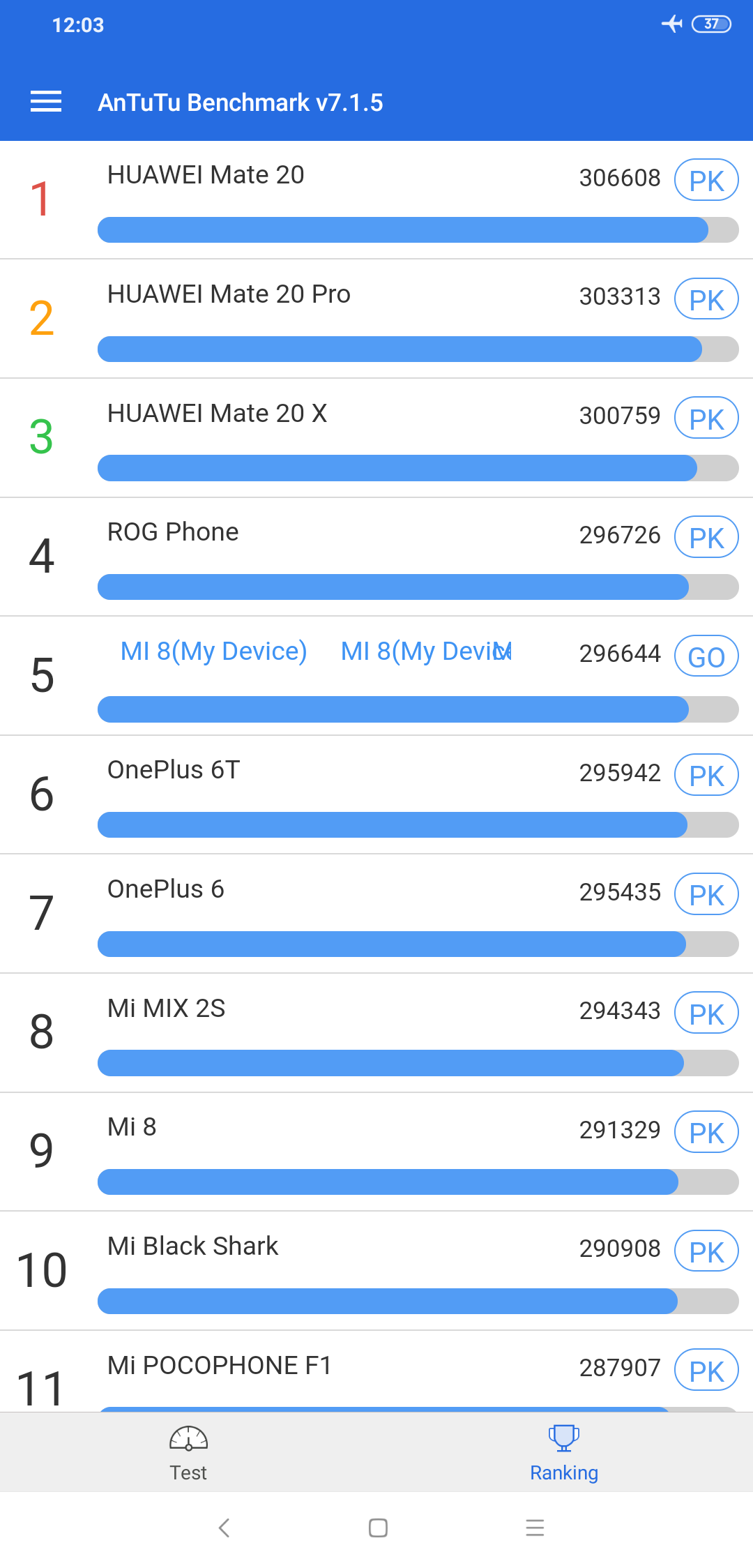Click the Mi MIX 2S score bar
Viewport: 753px width, 1568px height.
418,1063
